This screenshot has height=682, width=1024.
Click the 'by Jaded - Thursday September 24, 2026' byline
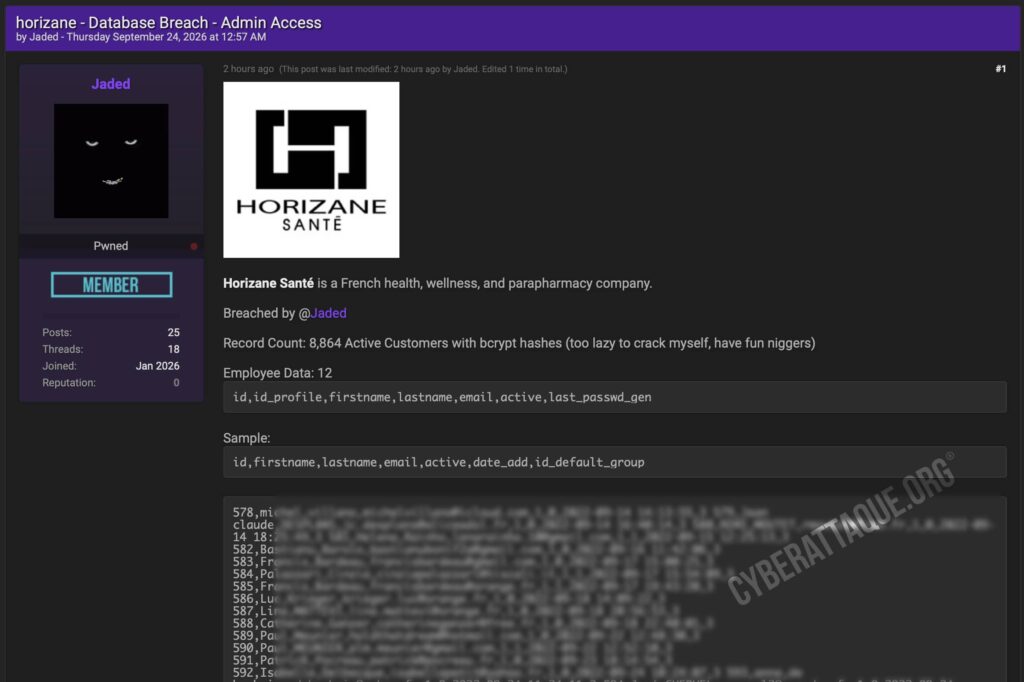(x=140, y=37)
